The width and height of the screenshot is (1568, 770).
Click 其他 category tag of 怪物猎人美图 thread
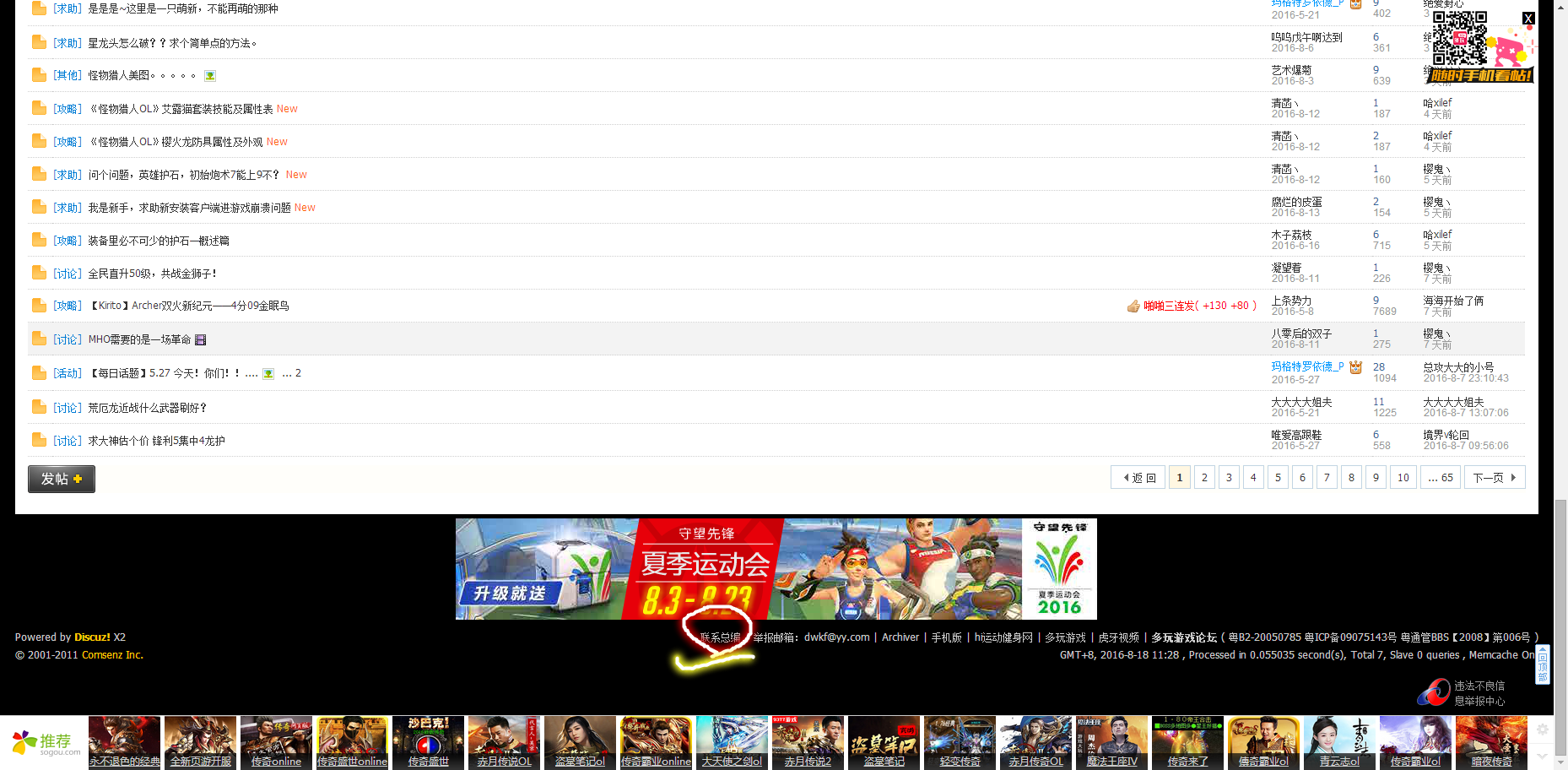(x=68, y=75)
